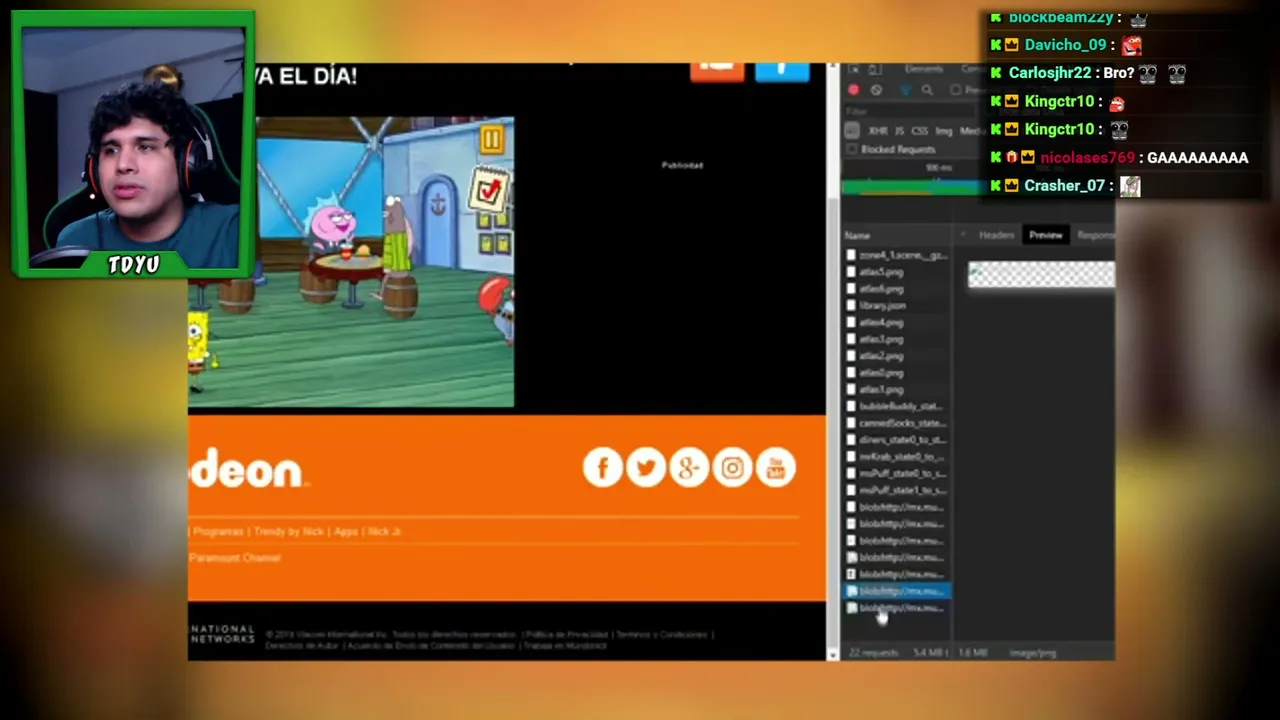Pause the SpongeBob game with the pause icon
The width and height of the screenshot is (1280, 720).
491,140
